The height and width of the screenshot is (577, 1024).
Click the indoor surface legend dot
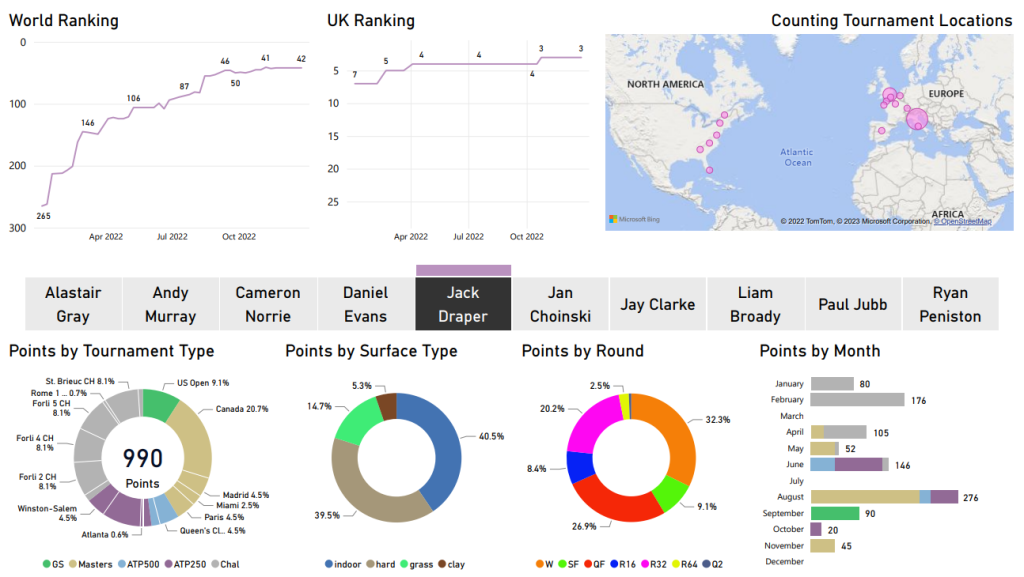tap(331, 564)
